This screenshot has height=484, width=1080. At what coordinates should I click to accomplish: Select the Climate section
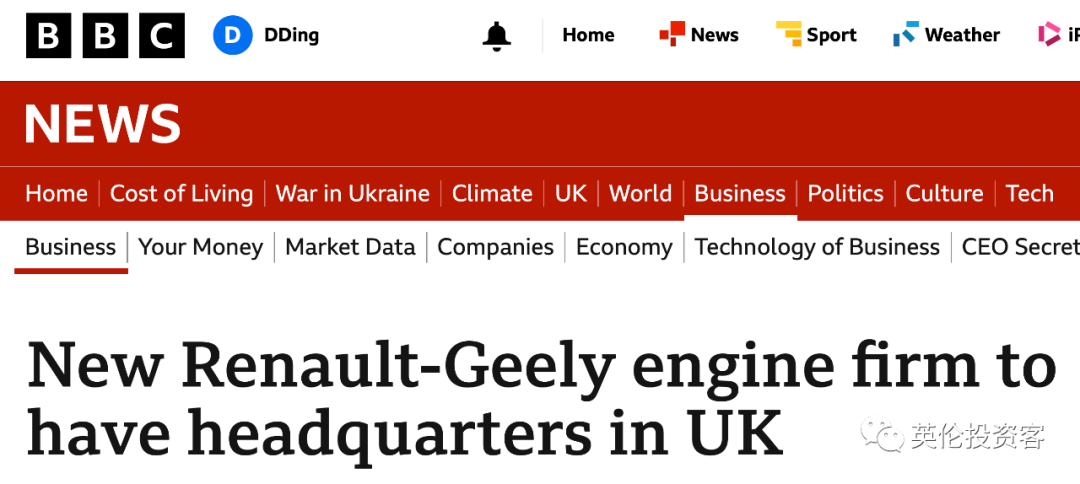(492, 193)
